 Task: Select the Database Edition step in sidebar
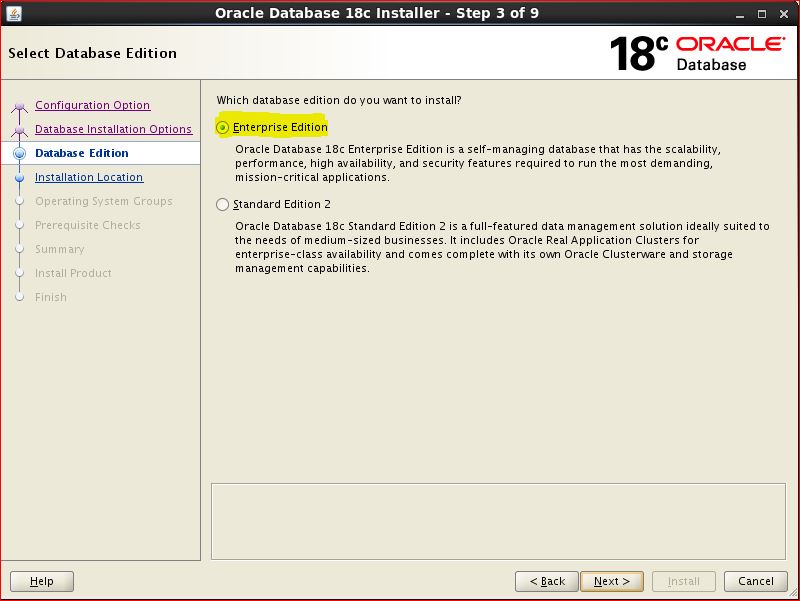pos(81,153)
